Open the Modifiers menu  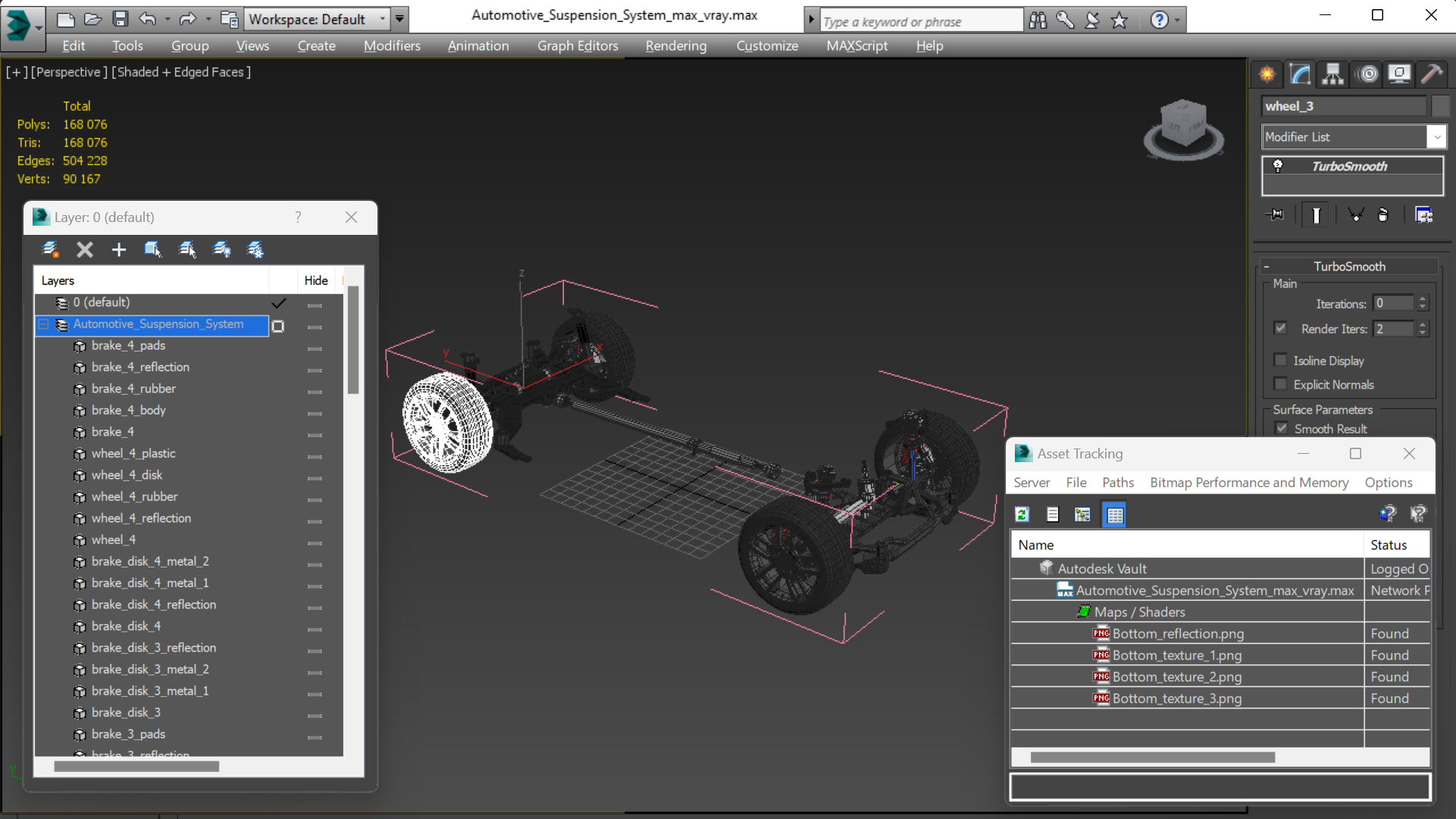[x=392, y=45]
